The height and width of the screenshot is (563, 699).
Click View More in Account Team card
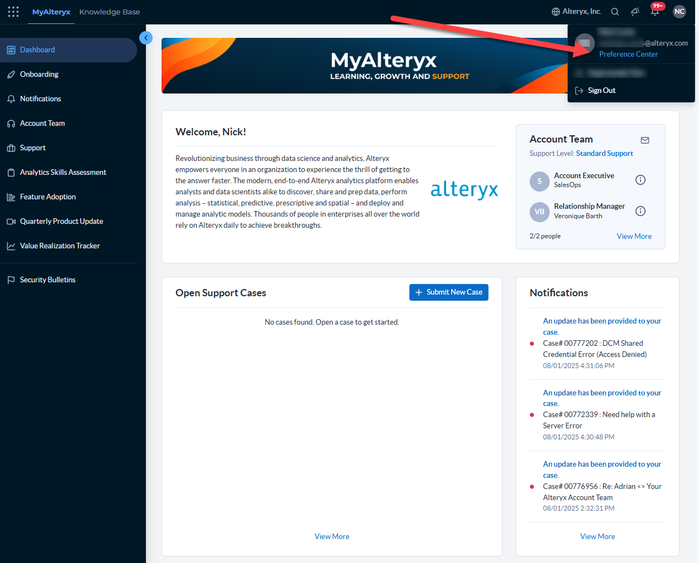click(634, 236)
